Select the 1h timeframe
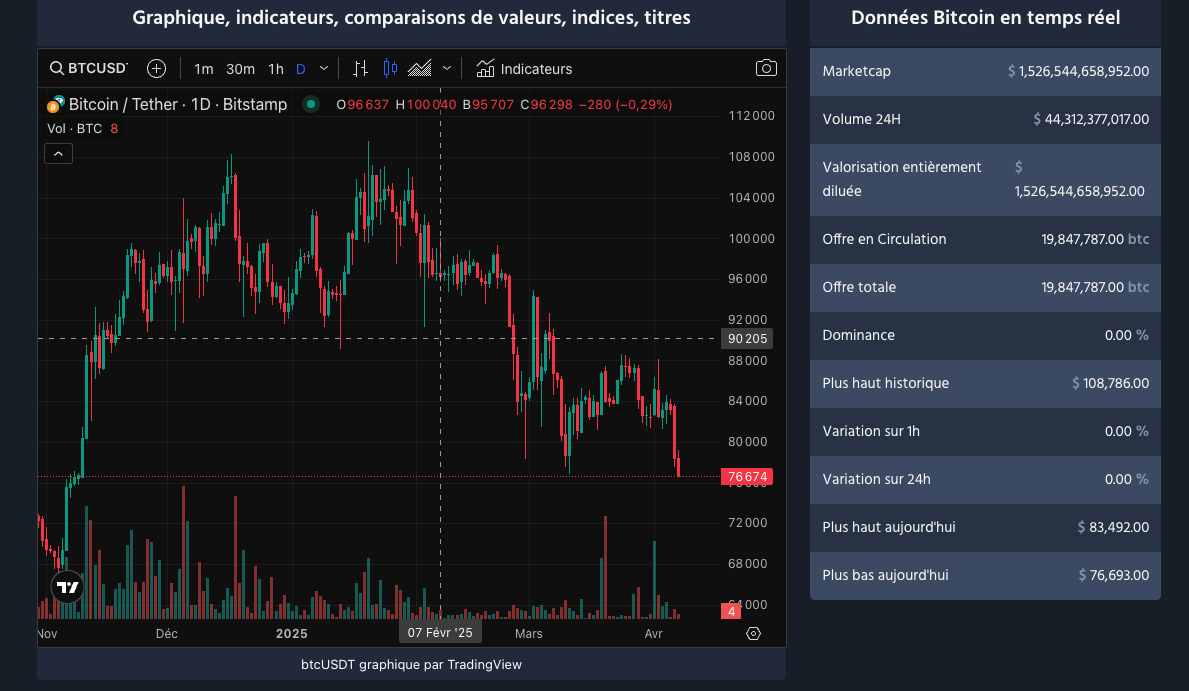The height and width of the screenshot is (691, 1189). coord(276,69)
